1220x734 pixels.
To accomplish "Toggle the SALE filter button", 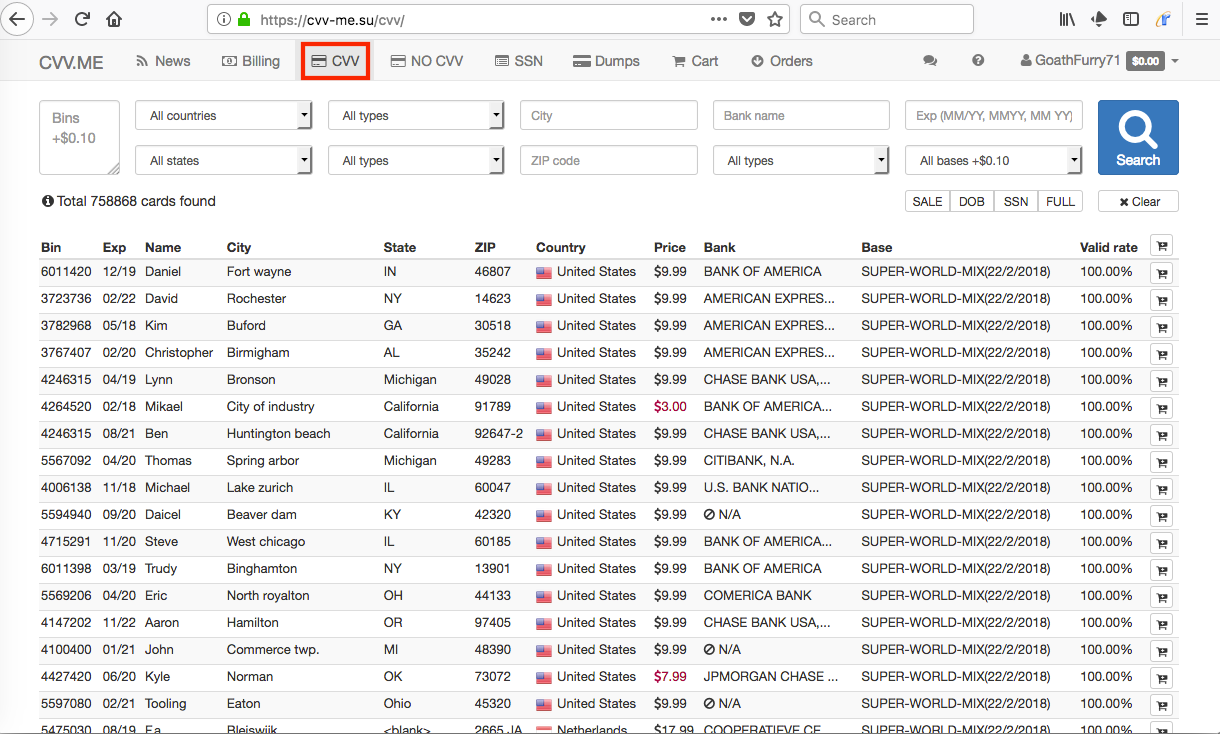I will click(927, 201).
